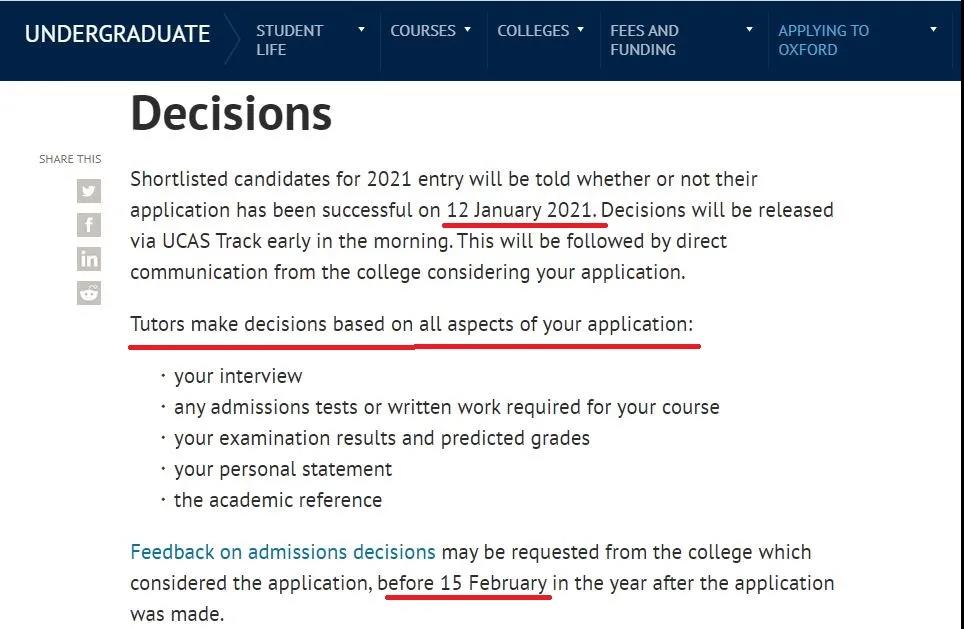Click the breadcrumb chevron after Undergraduate

coord(232,39)
